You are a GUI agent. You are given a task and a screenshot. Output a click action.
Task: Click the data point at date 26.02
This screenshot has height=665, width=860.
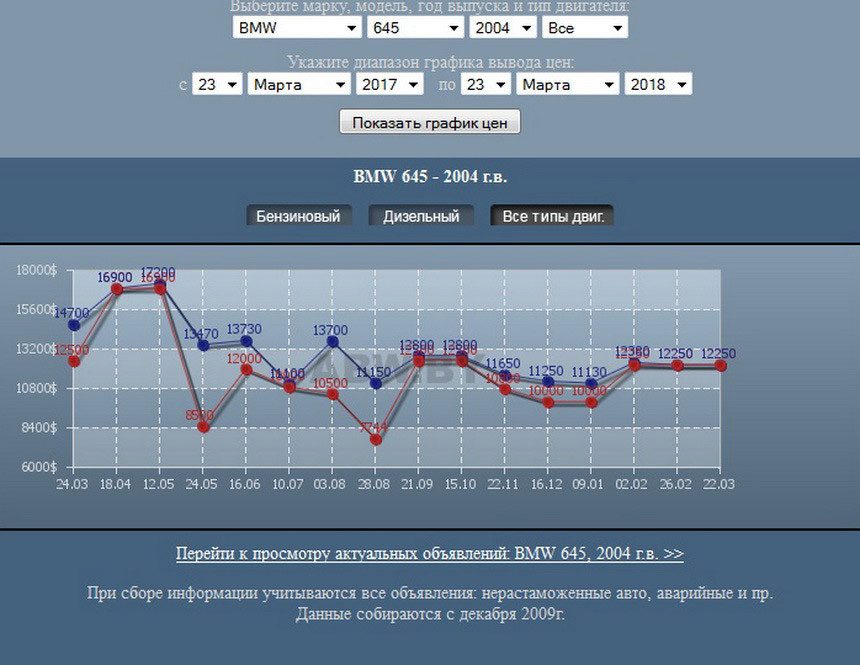677,365
